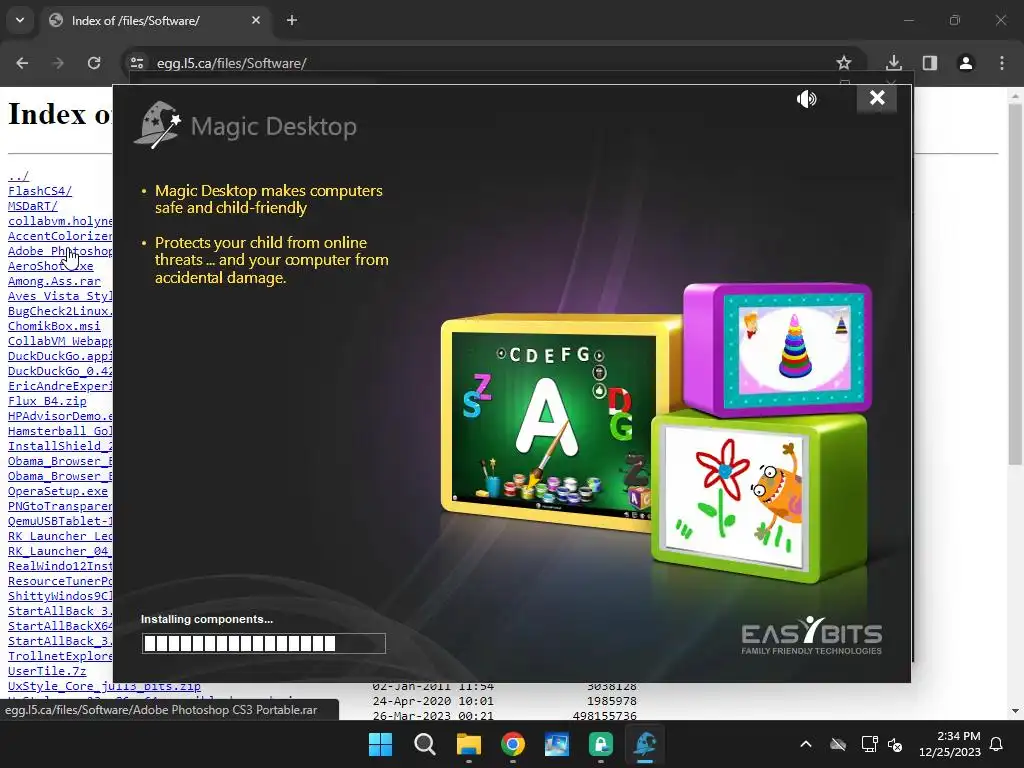Click the file size 1985978 entry
Screen dimensions: 1024x768
[611, 701]
